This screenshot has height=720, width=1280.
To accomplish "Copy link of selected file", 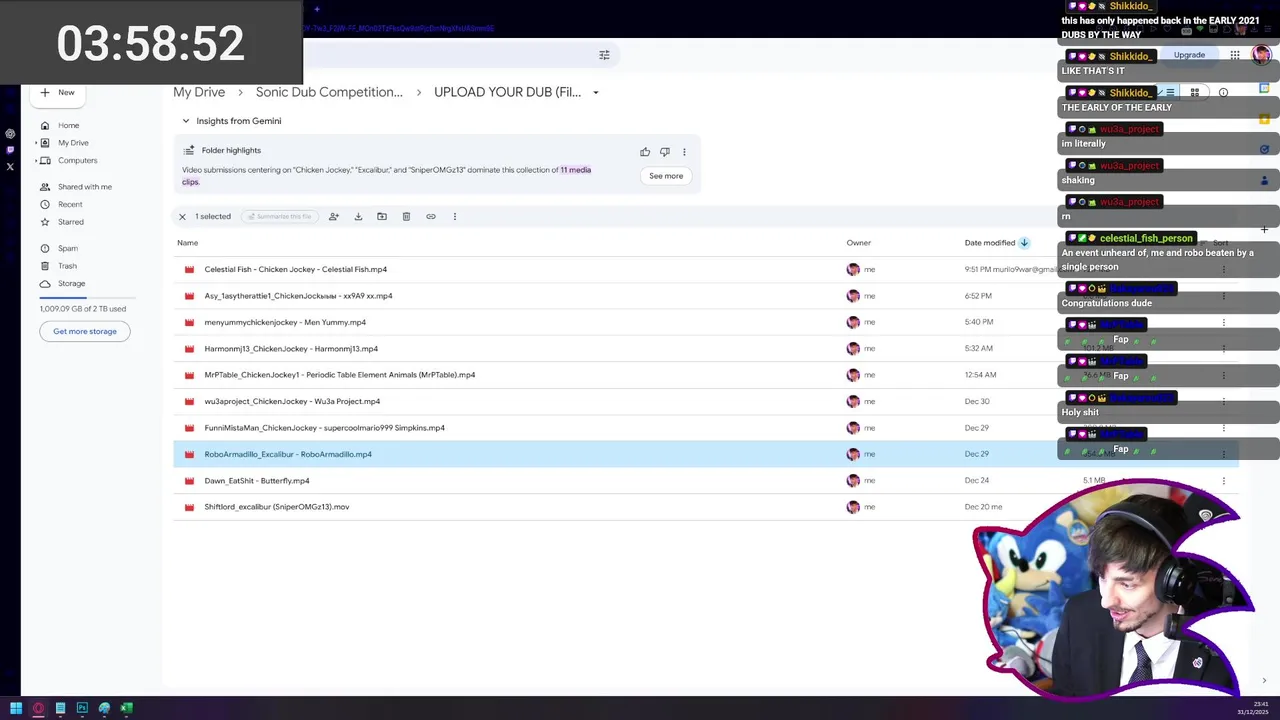I will click(x=431, y=216).
